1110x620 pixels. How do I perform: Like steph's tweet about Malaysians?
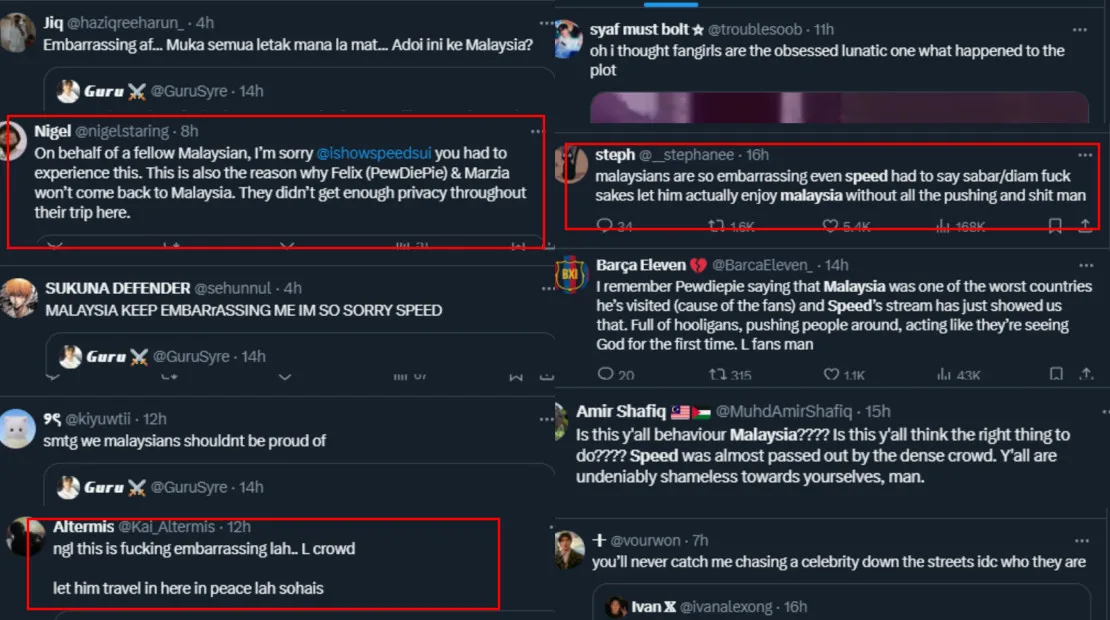coord(829,227)
